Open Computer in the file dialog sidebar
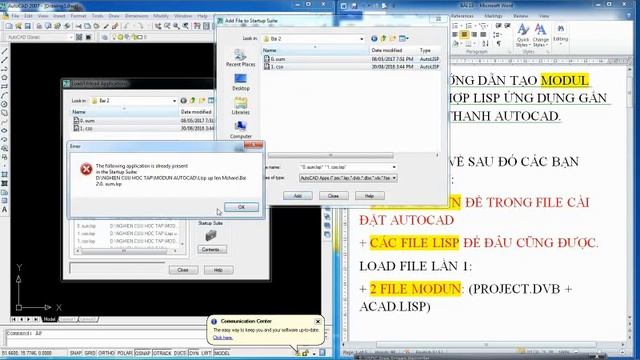The width and height of the screenshot is (640, 360). coord(240,130)
